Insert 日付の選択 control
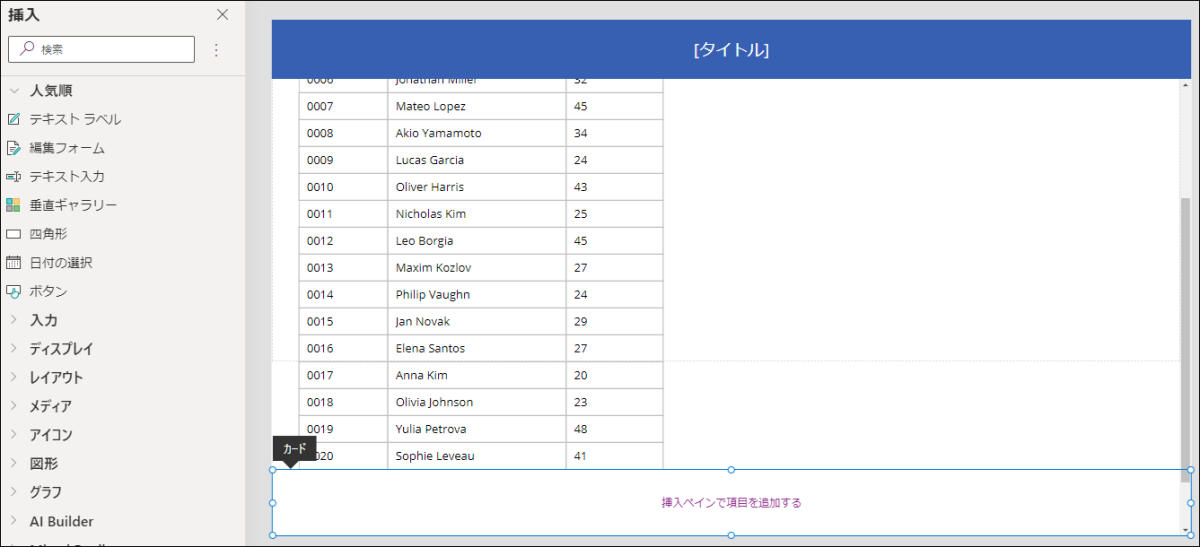Screen dimensions: 1200x547 coord(61,262)
